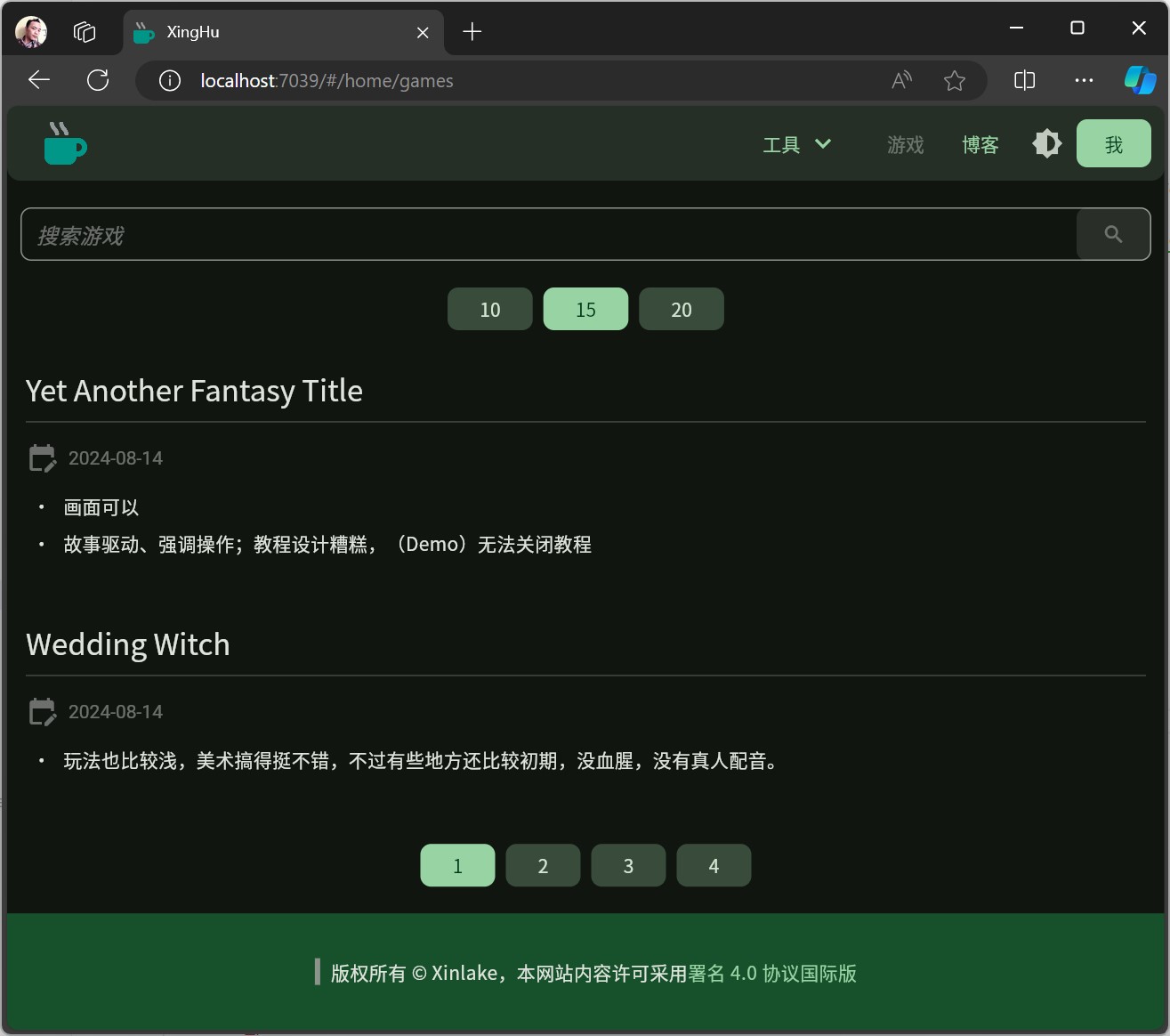Open the Wedding Witch entry
Image resolution: width=1170 pixels, height=1036 pixels.
click(128, 644)
